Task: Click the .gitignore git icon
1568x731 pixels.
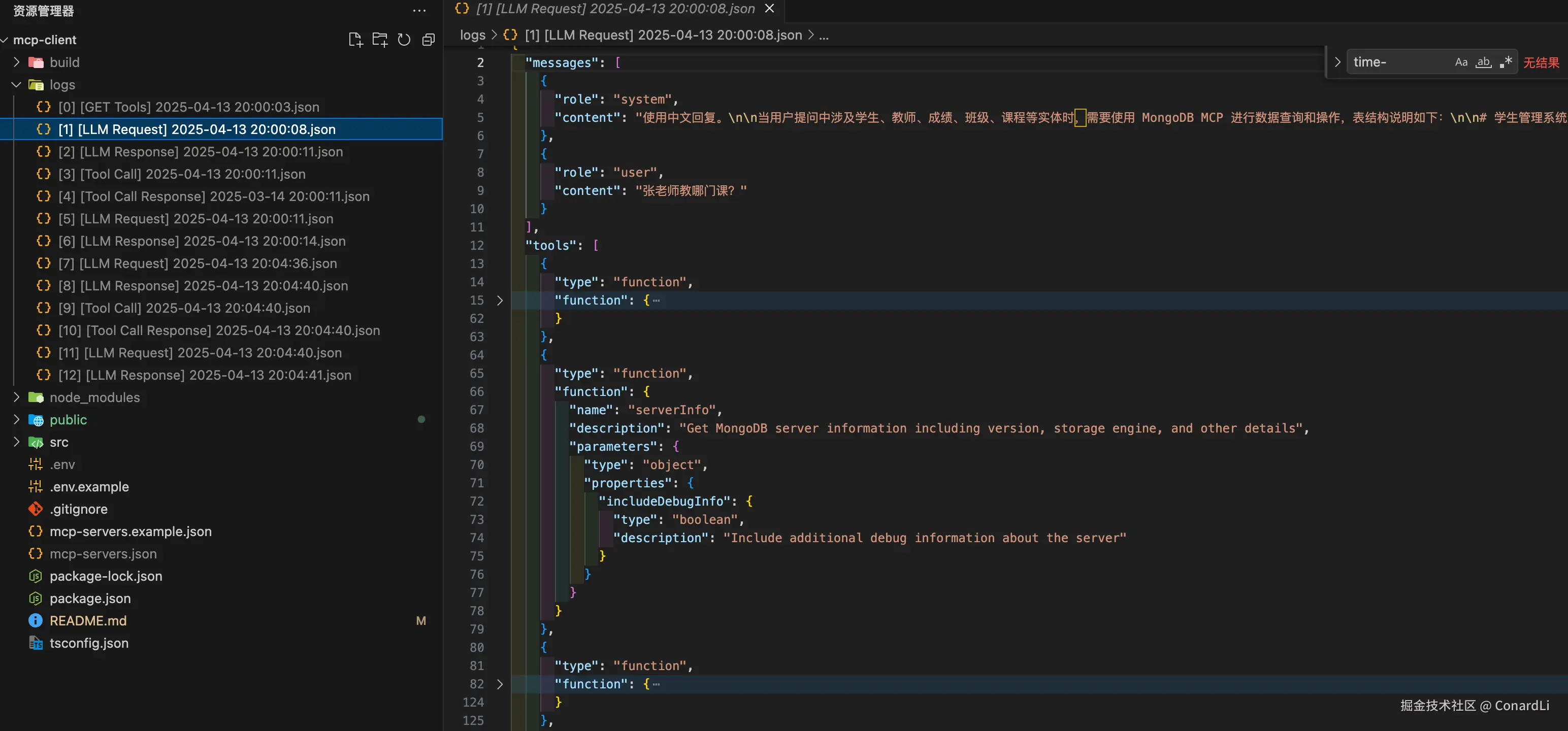Action: click(x=36, y=508)
